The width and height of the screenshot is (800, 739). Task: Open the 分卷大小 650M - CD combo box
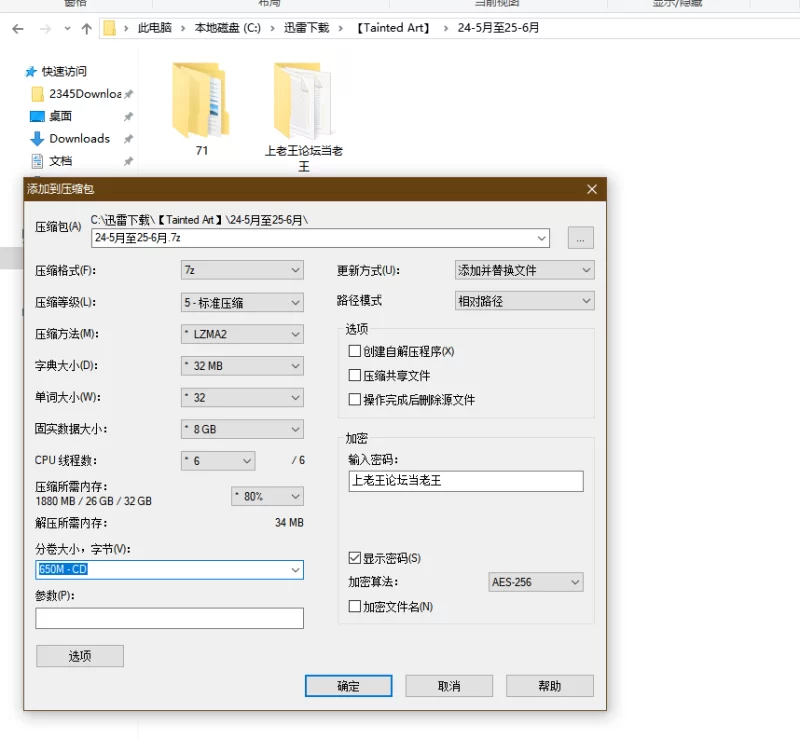169,570
